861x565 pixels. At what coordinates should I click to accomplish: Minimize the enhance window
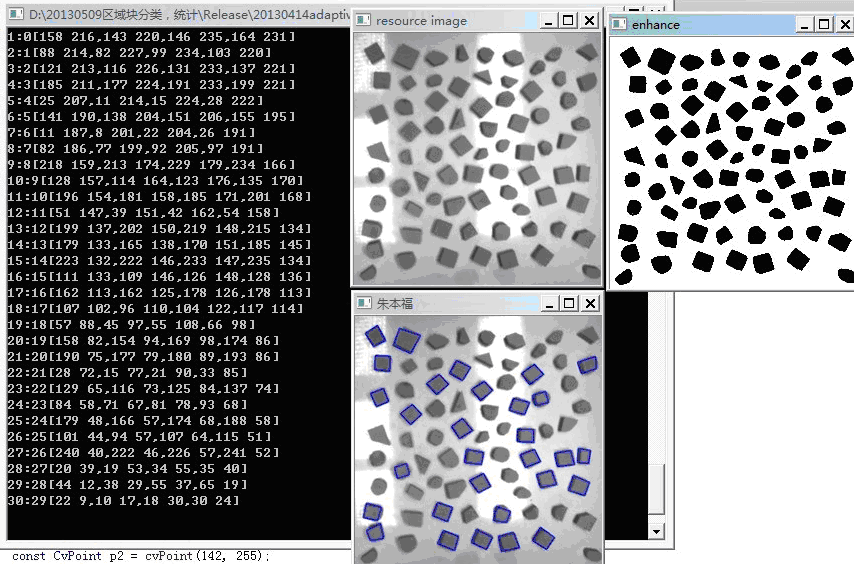[804, 25]
